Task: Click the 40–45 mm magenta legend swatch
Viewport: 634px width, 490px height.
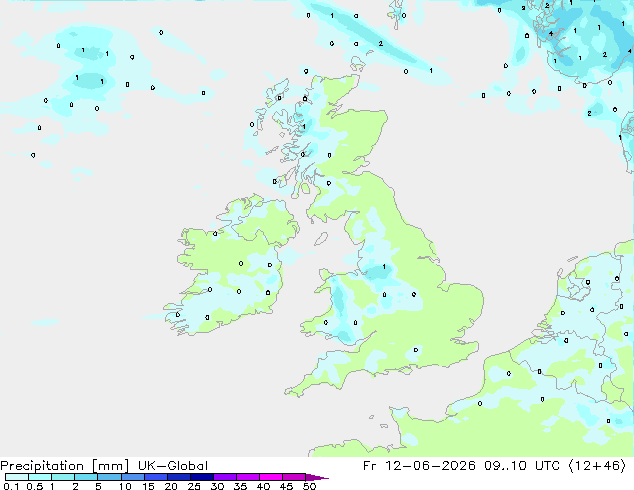Action: [271, 477]
